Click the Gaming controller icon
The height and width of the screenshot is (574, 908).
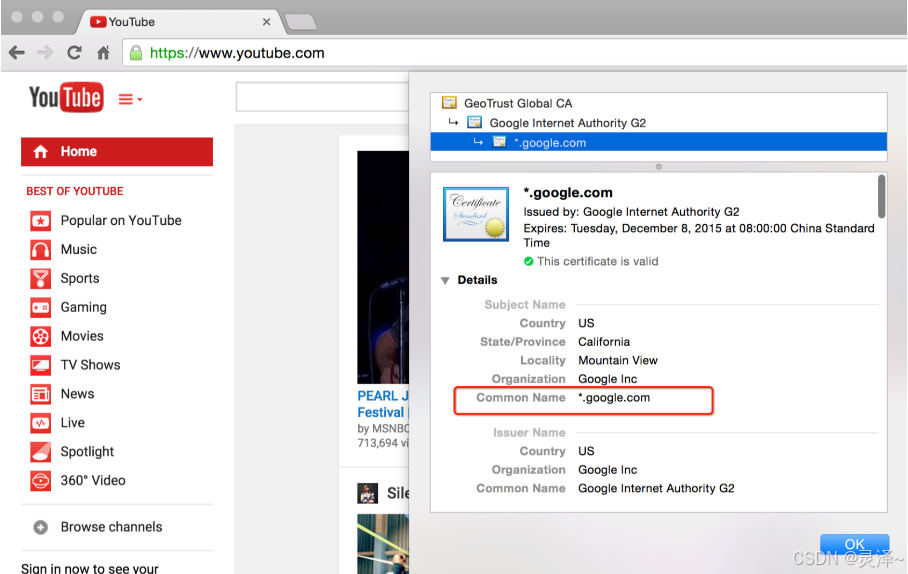tap(41, 308)
